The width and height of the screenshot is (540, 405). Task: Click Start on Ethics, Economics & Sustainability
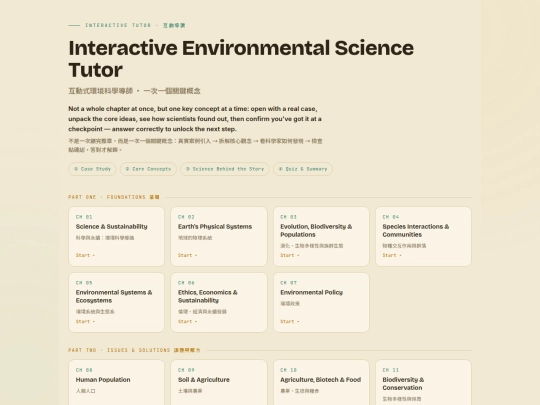coord(187,321)
